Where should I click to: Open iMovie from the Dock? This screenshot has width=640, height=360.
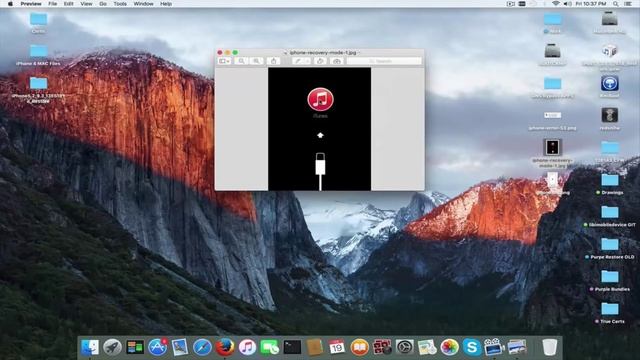pyautogui.click(x=494, y=347)
